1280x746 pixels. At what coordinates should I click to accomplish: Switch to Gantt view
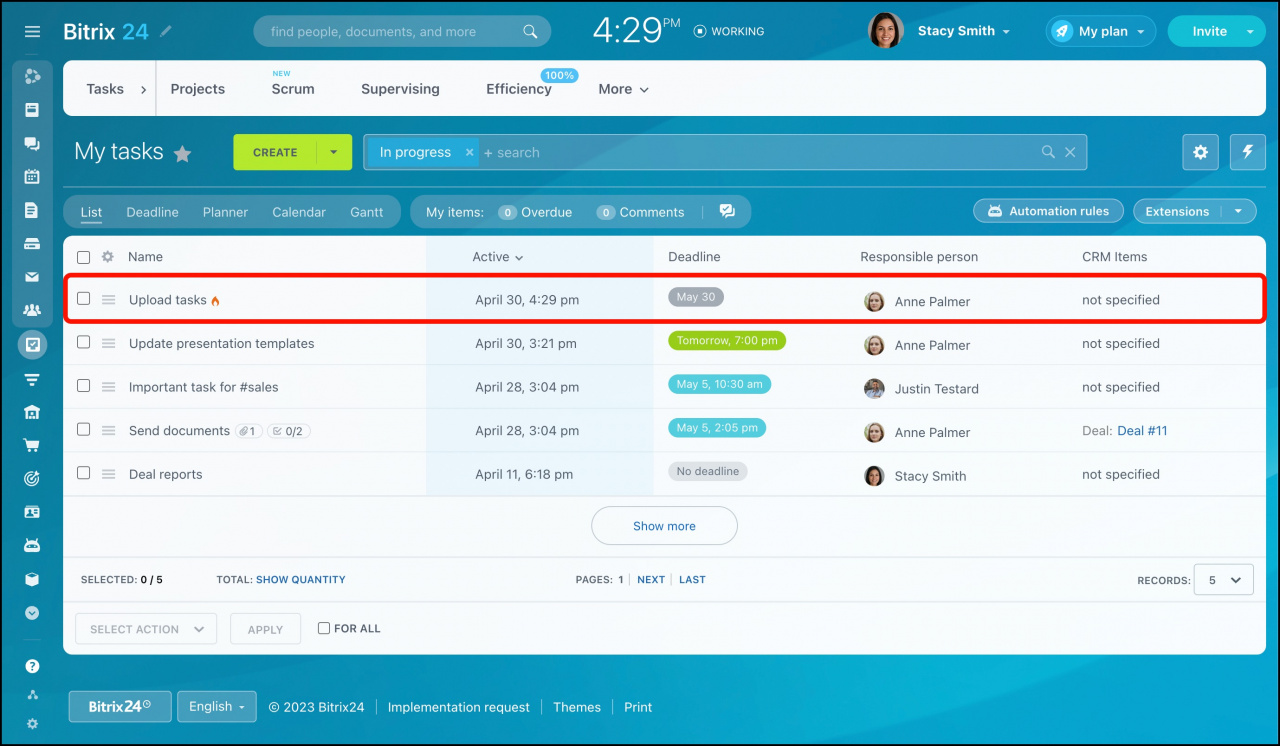click(367, 212)
